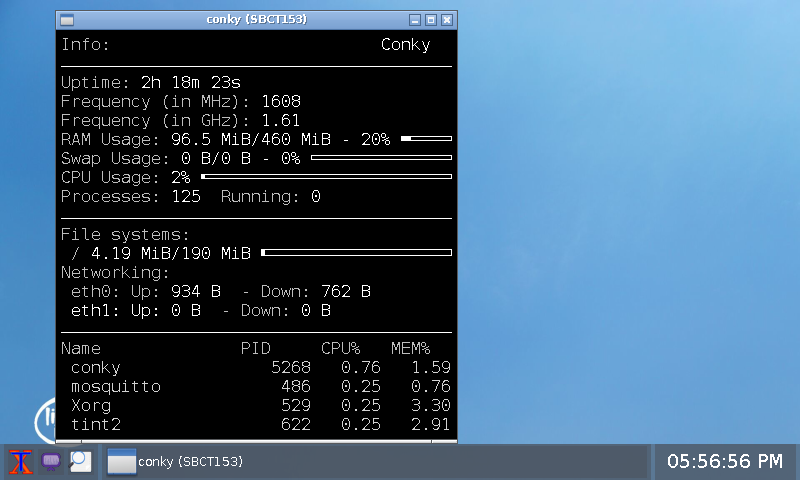Image resolution: width=800 pixels, height=480 pixels.
Task: Close the conky window
Action: coord(447,20)
